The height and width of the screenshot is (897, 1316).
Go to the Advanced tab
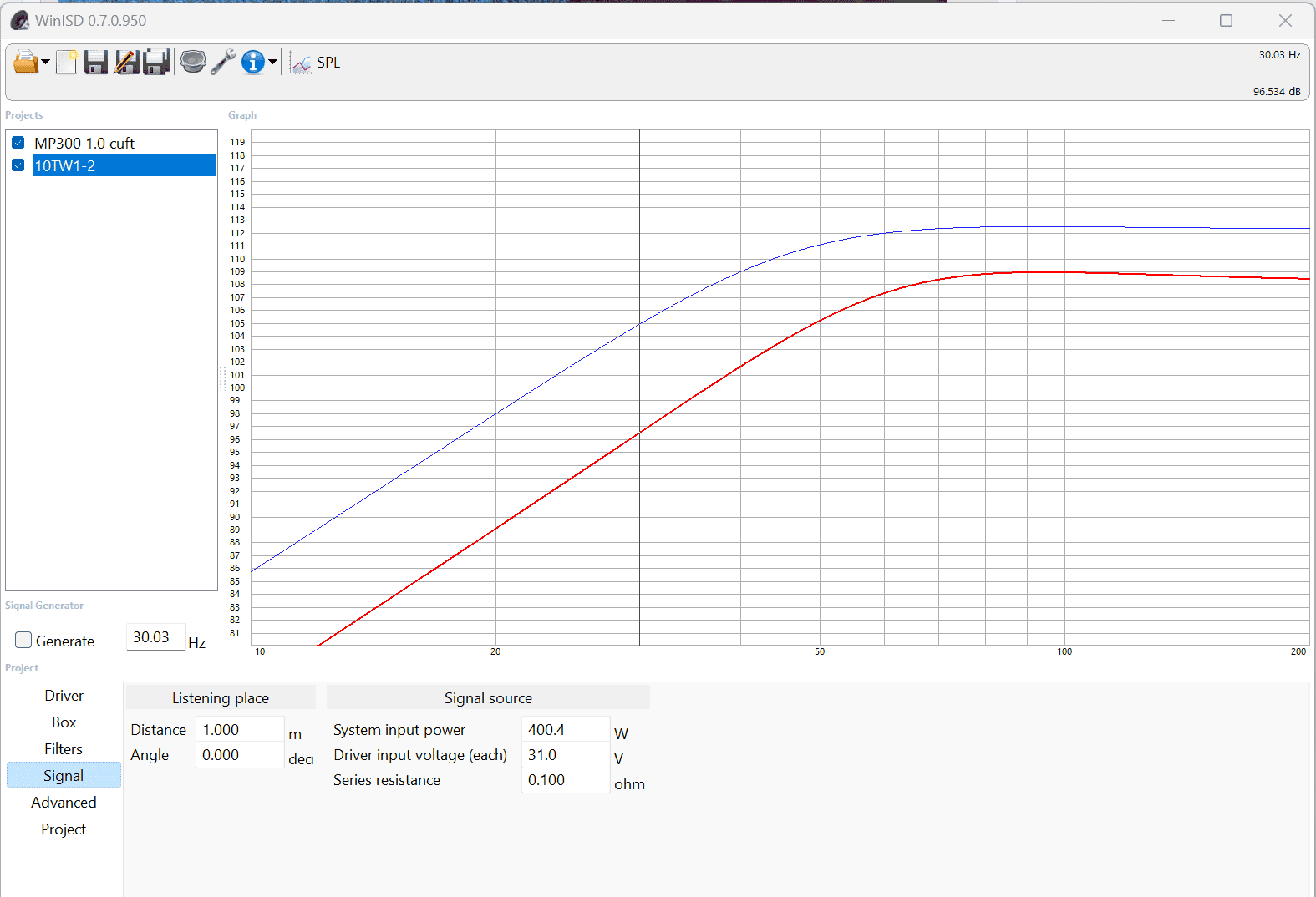tap(64, 803)
